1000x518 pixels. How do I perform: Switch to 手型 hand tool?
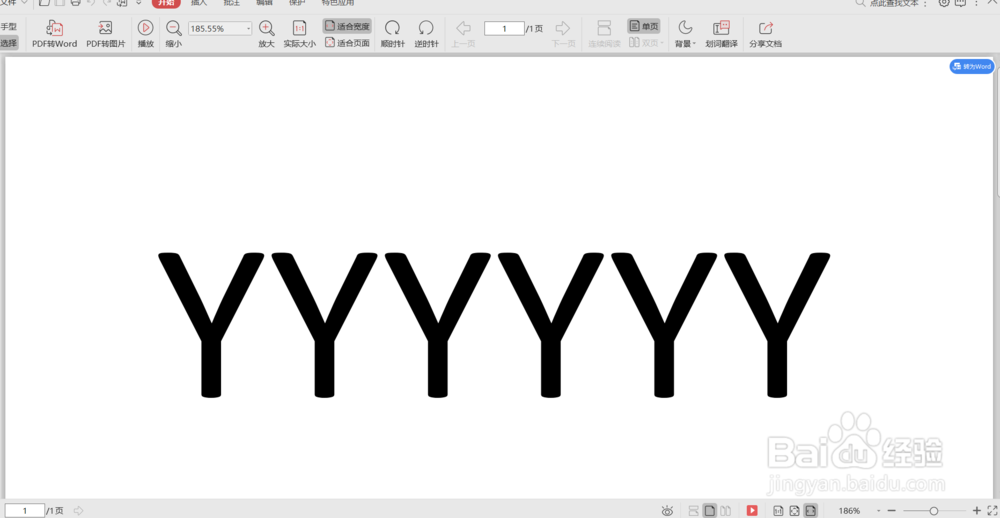[8, 27]
